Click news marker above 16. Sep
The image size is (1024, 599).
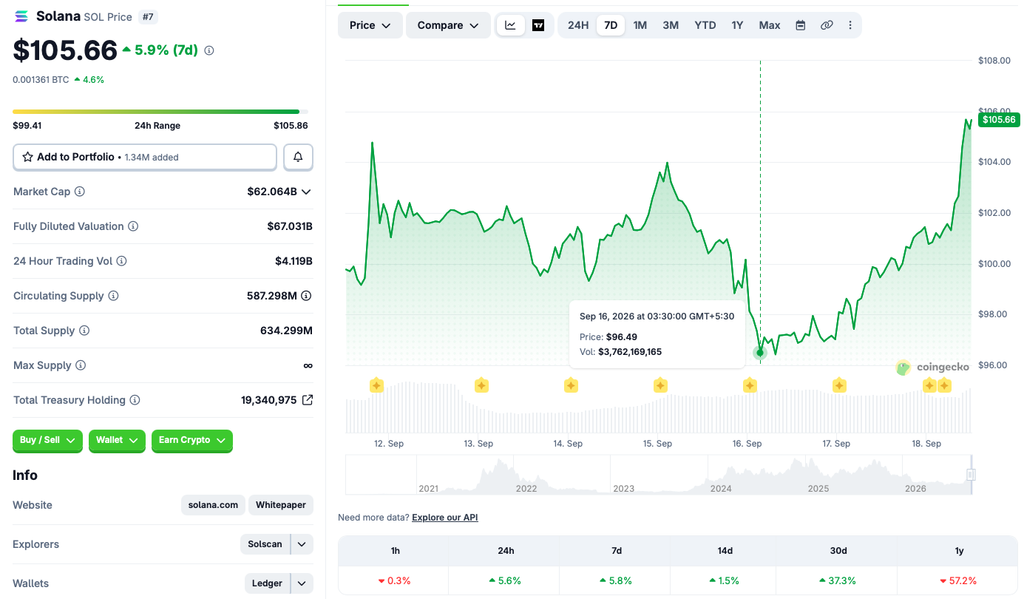point(750,385)
